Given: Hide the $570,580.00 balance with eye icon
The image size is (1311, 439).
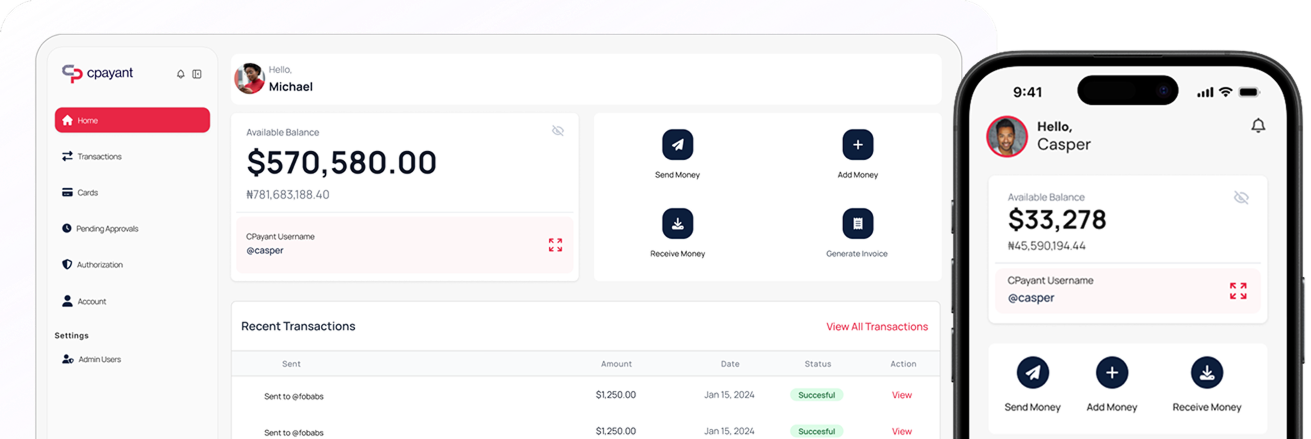Looking at the screenshot, I should (x=558, y=131).
